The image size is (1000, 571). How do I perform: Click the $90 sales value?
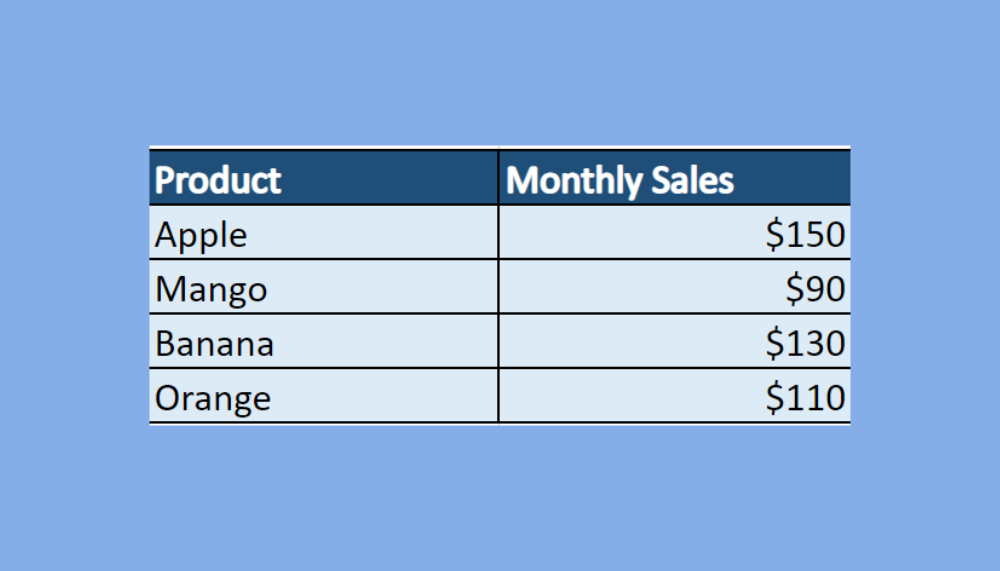tap(815, 290)
